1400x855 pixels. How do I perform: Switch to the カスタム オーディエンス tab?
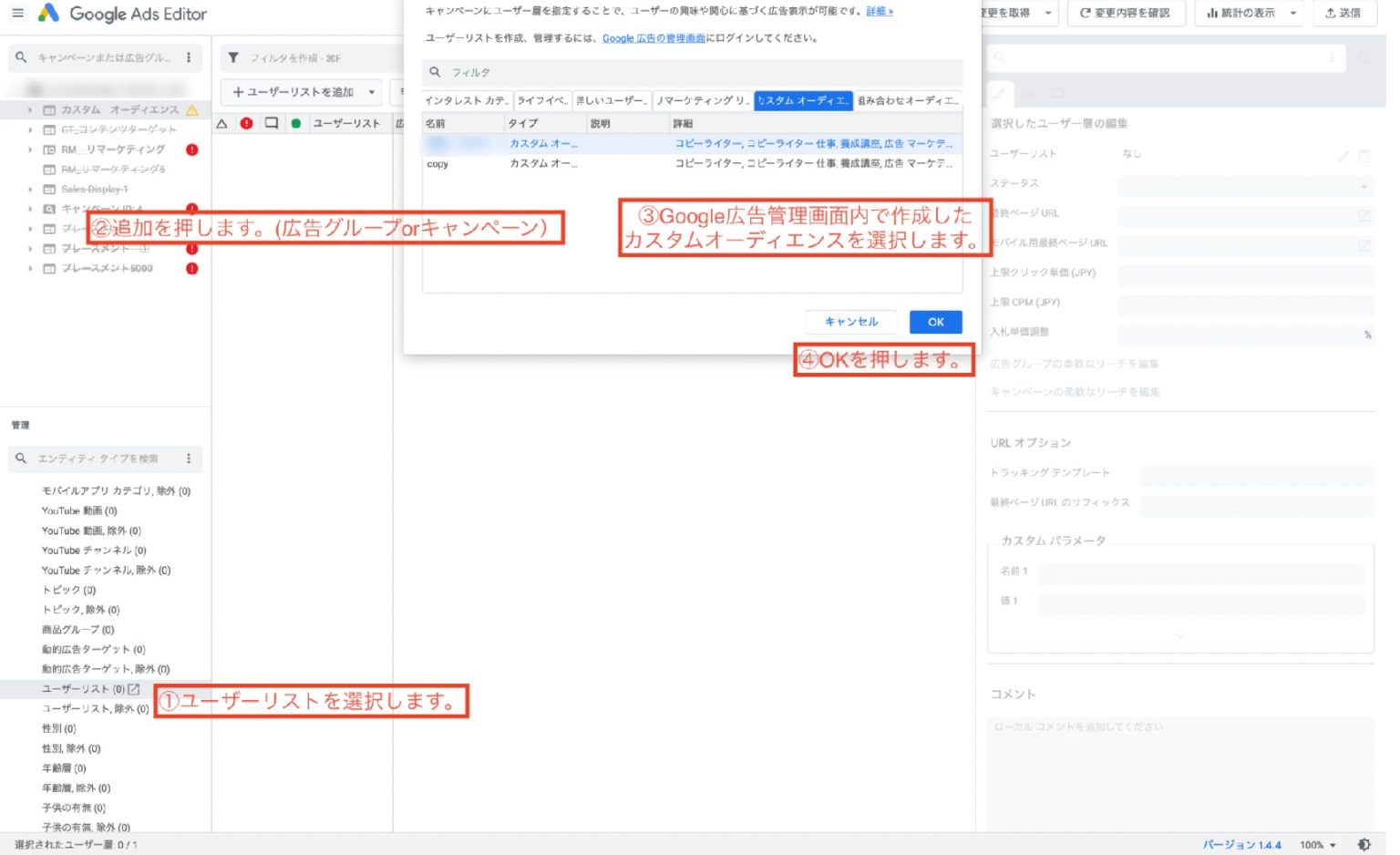(803, 100)
